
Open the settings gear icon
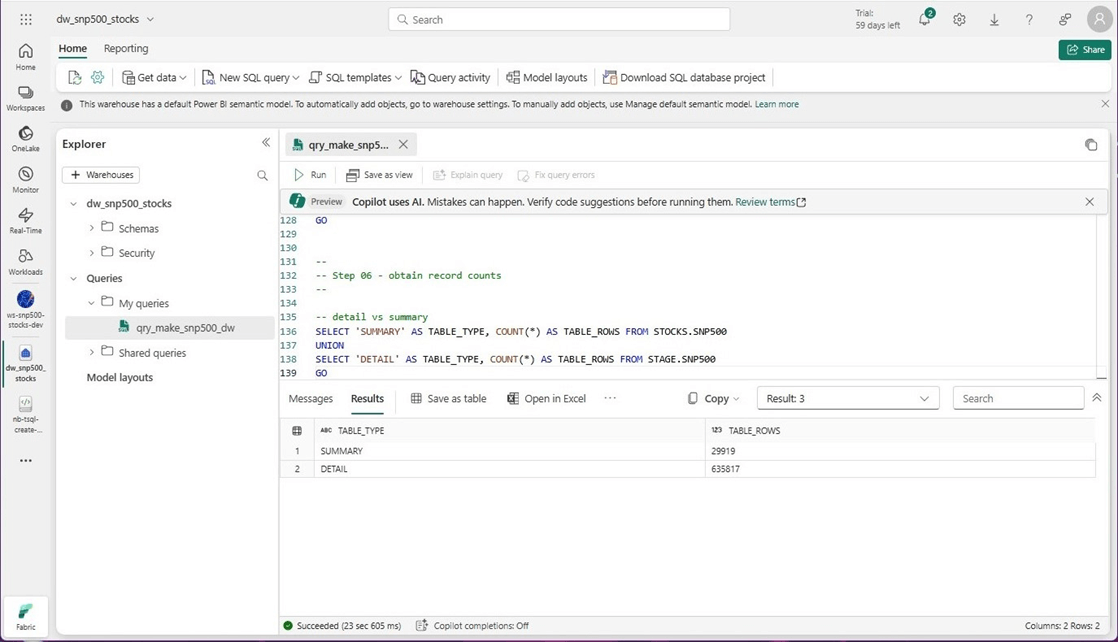coord(959,20)
